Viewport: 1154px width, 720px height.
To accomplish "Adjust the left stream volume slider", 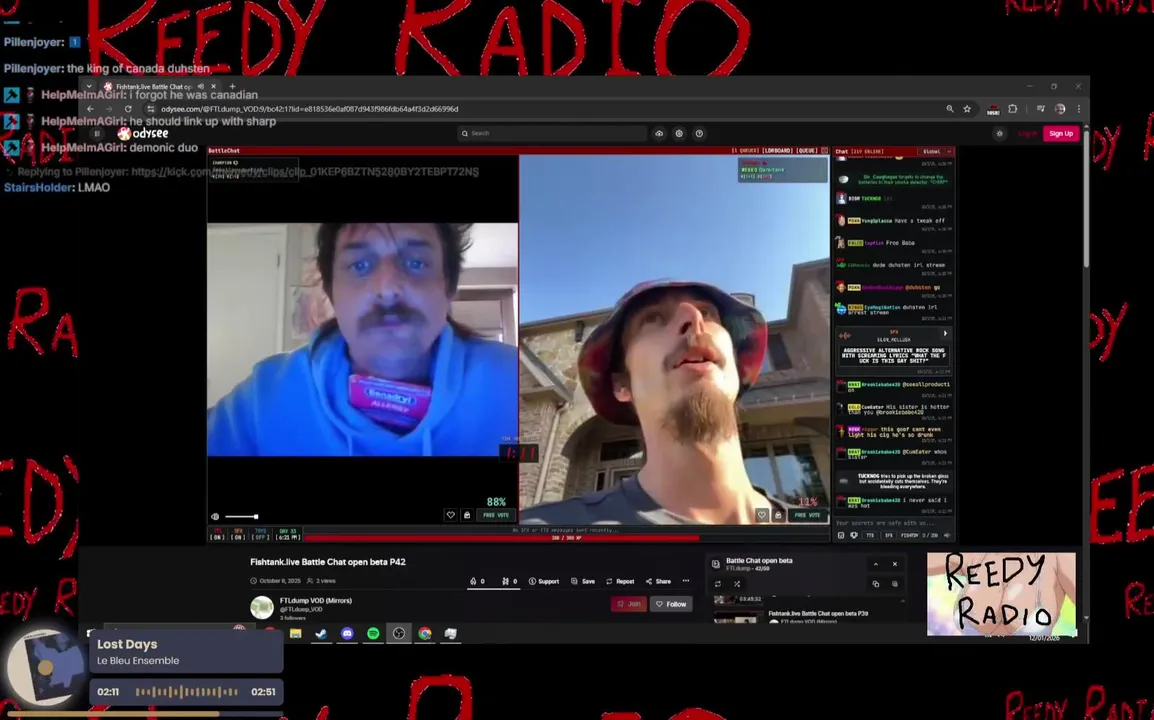I will point(241,517).
